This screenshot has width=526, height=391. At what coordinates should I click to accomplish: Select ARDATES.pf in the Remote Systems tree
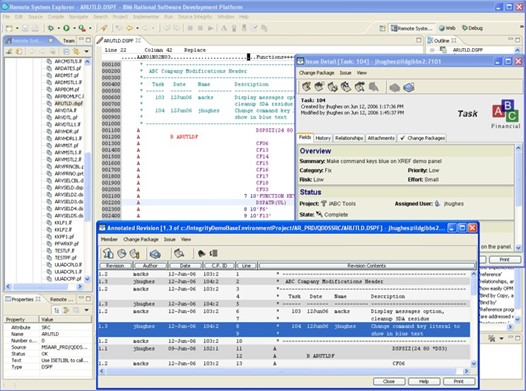[x=67, y=68]
